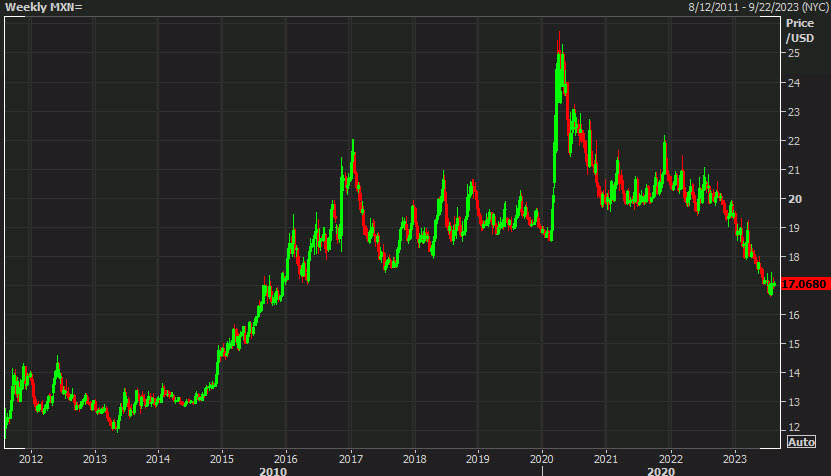831x476 pixels.
Task: Click the 2016 year label on time axis
Action: tap(286, 459)
